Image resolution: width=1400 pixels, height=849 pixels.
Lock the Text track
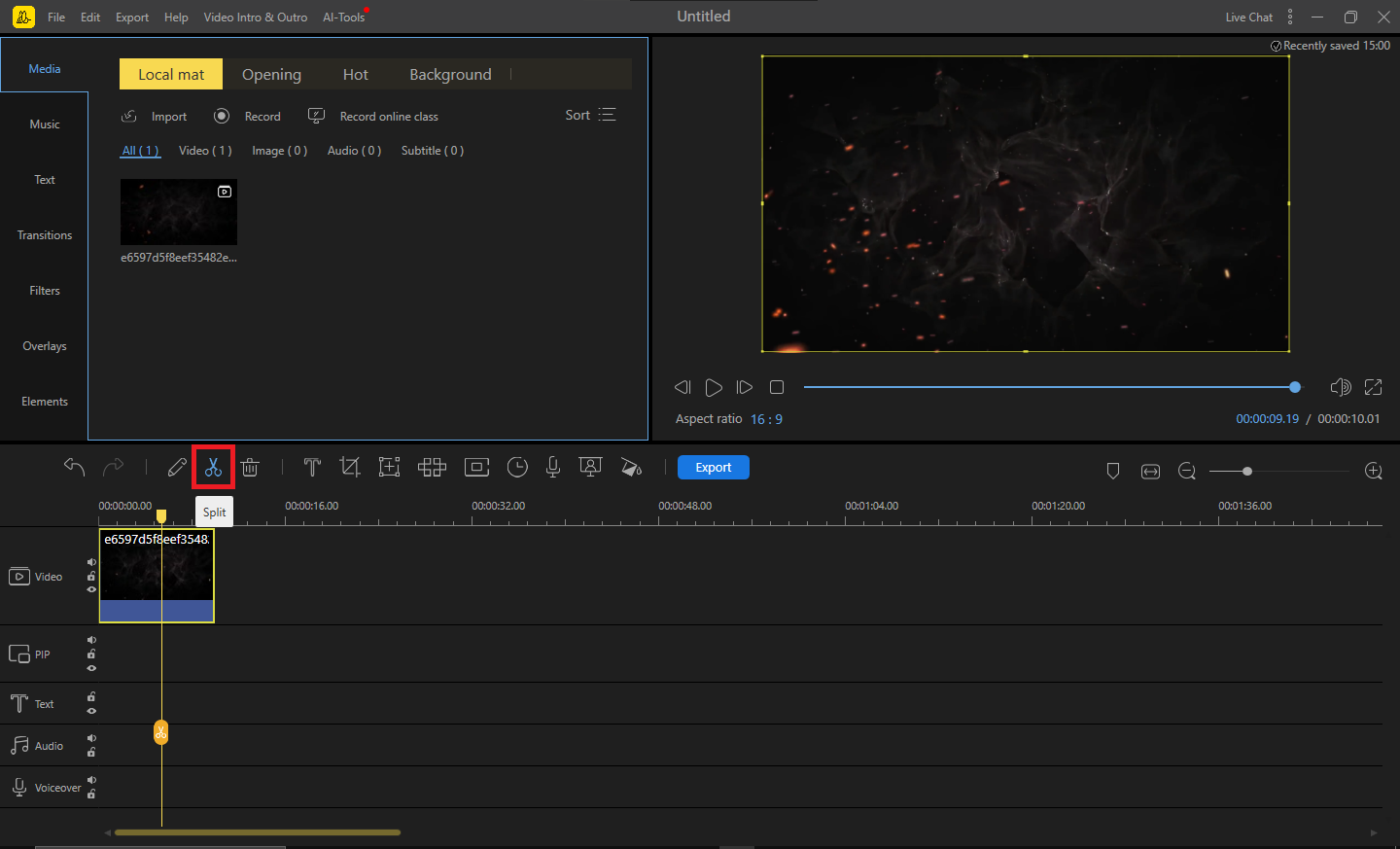click(91, 696)
